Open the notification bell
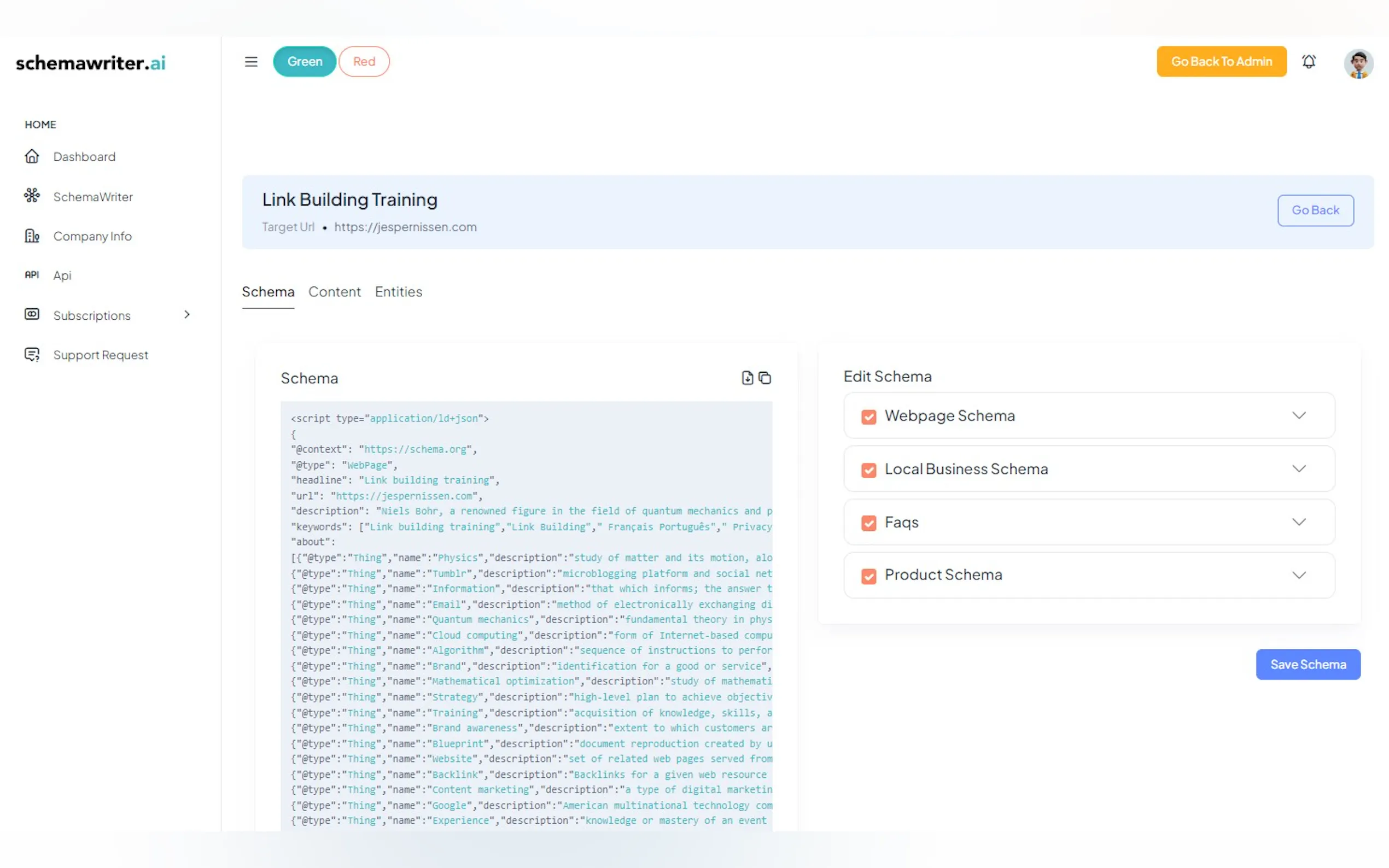The width and height of the screenshot is (1389, 868). tap(1310, 61)
